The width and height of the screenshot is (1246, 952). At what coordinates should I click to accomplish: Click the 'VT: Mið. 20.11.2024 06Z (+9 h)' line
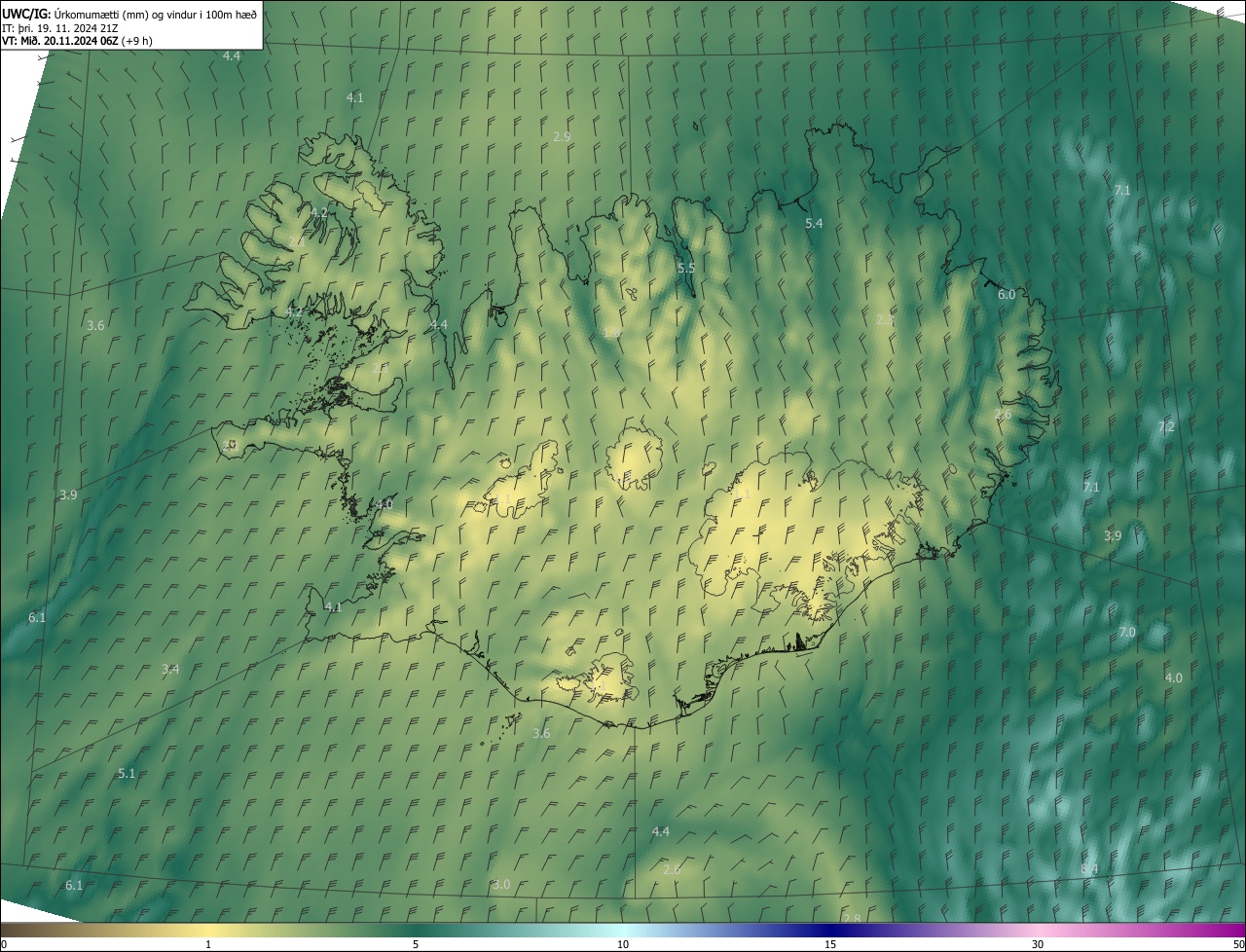click(x=77, y=40)
